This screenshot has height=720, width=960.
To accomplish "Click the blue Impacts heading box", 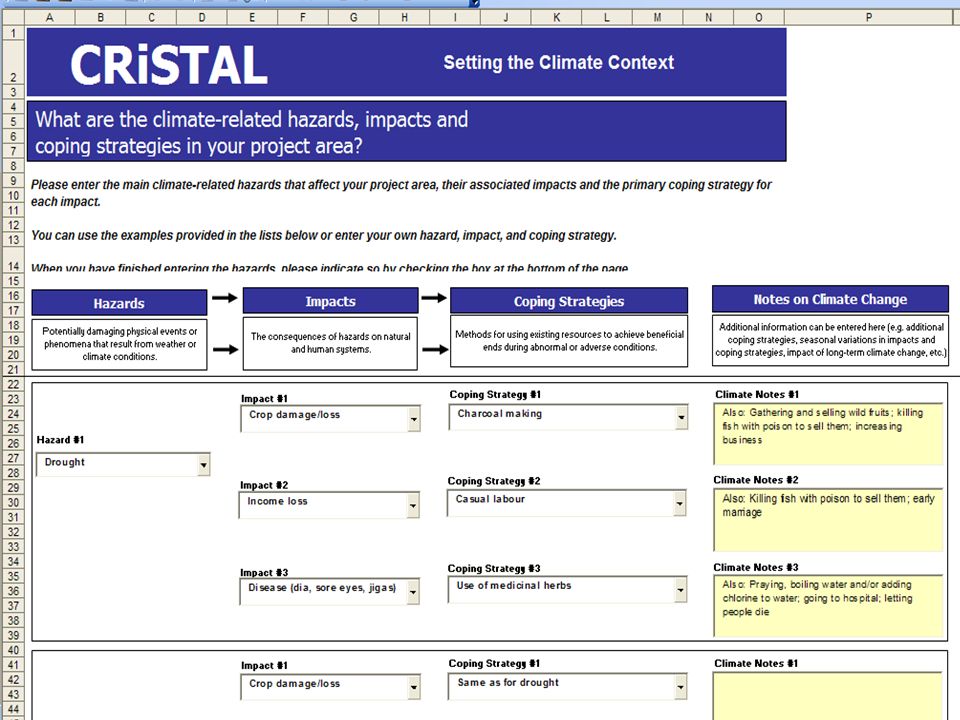I will pyautogui.click(x=331, y=301).
